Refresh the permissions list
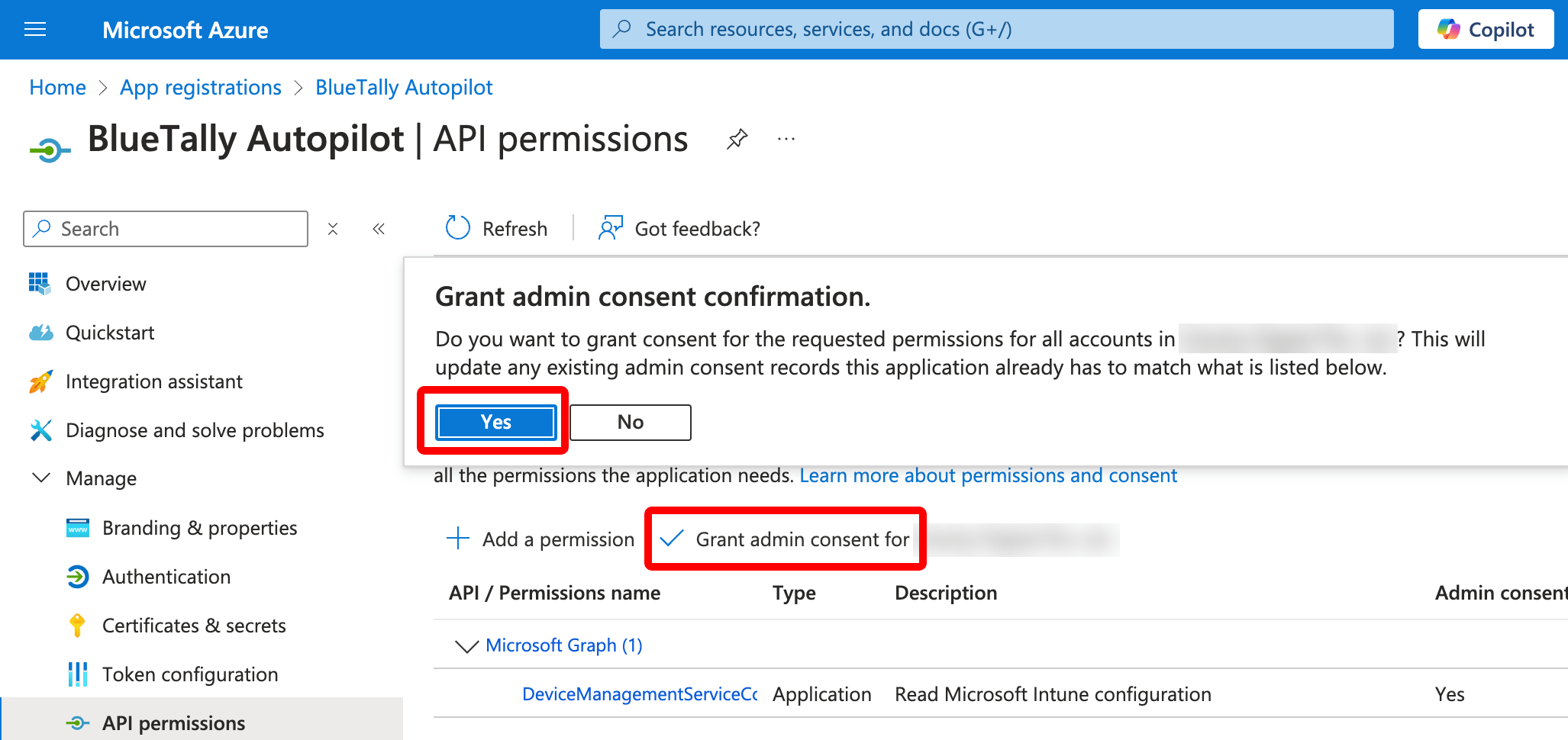The width and height of the screenshot is (1568, 740). (496, 228)
